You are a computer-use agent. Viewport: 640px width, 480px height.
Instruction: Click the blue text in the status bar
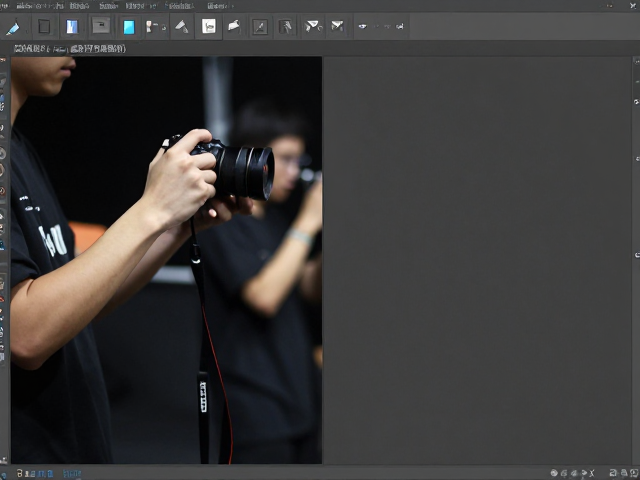click(x=72, y=473)
